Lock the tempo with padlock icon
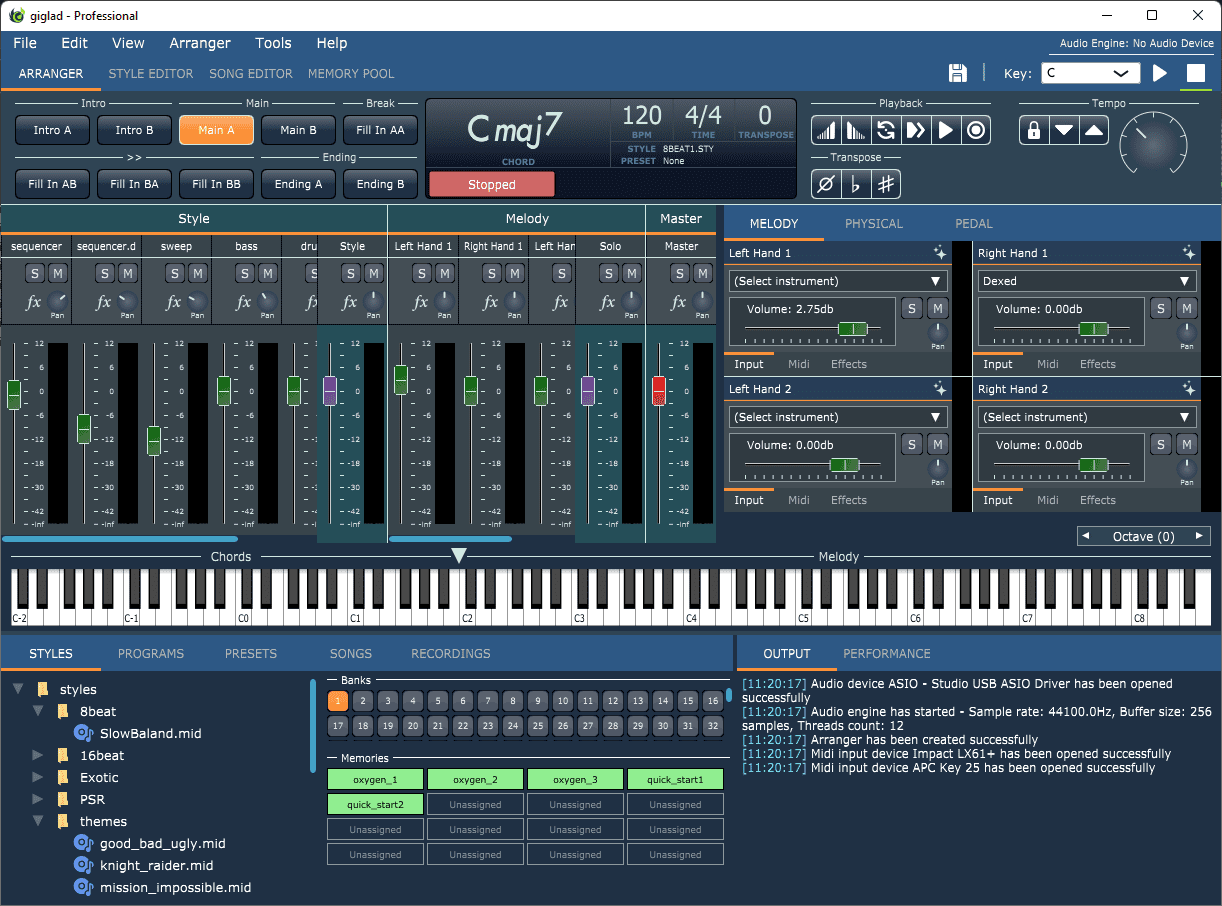1222x906 pixels. coord(1034,130)
